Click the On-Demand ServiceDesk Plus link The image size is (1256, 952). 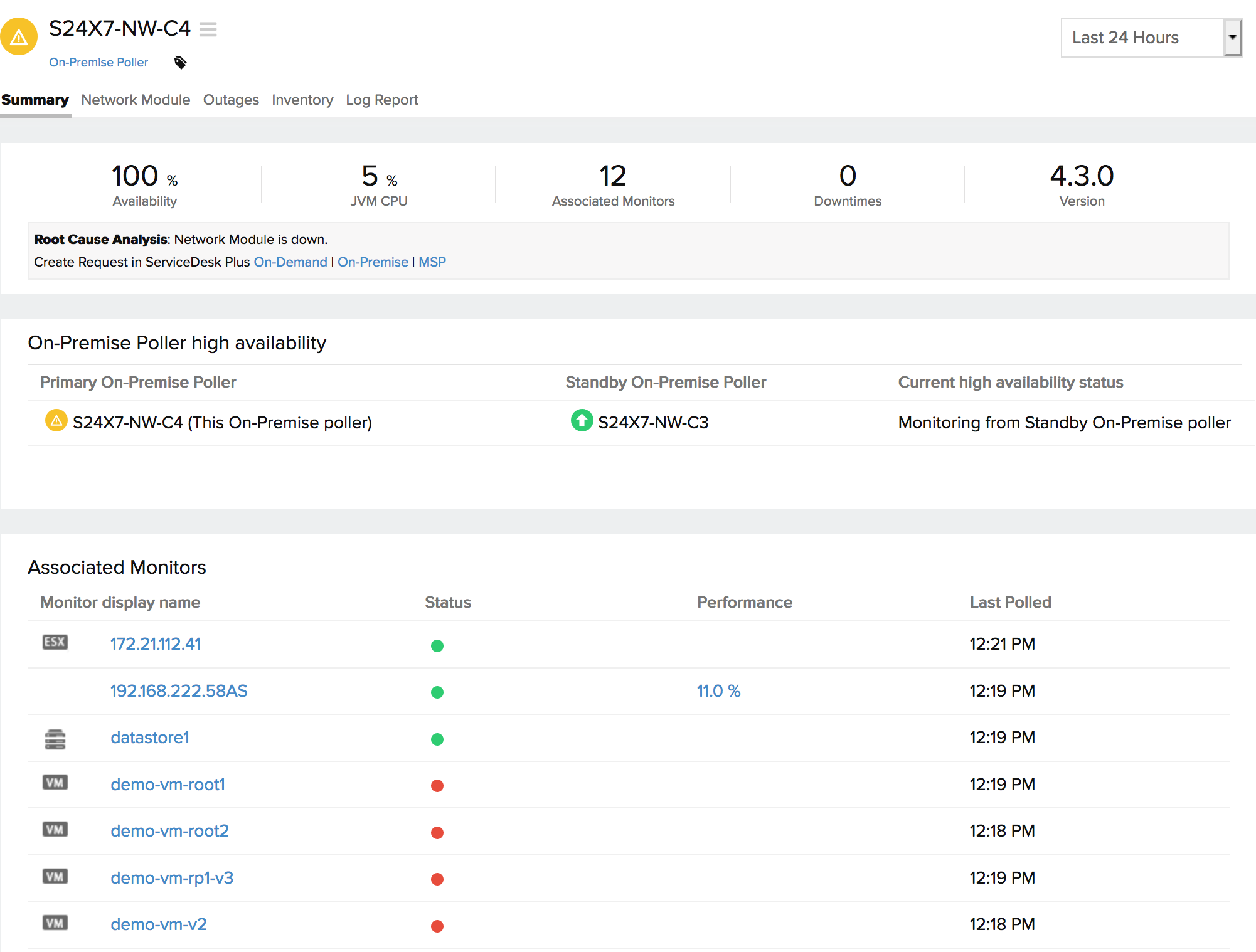click(x=290, y=262)
